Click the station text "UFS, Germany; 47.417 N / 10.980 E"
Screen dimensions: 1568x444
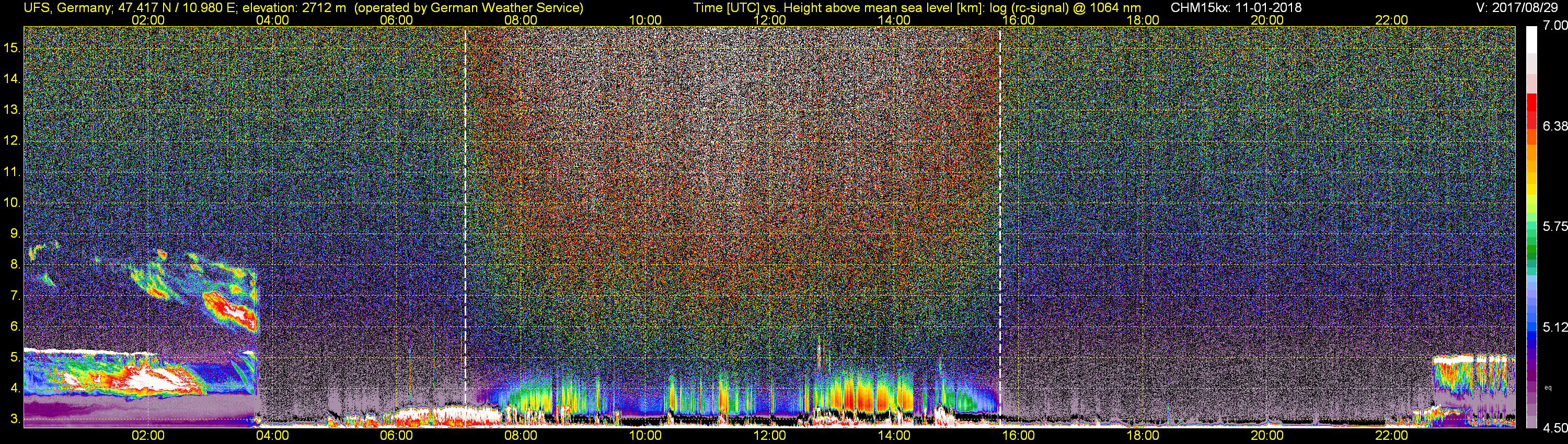(130, 7)
